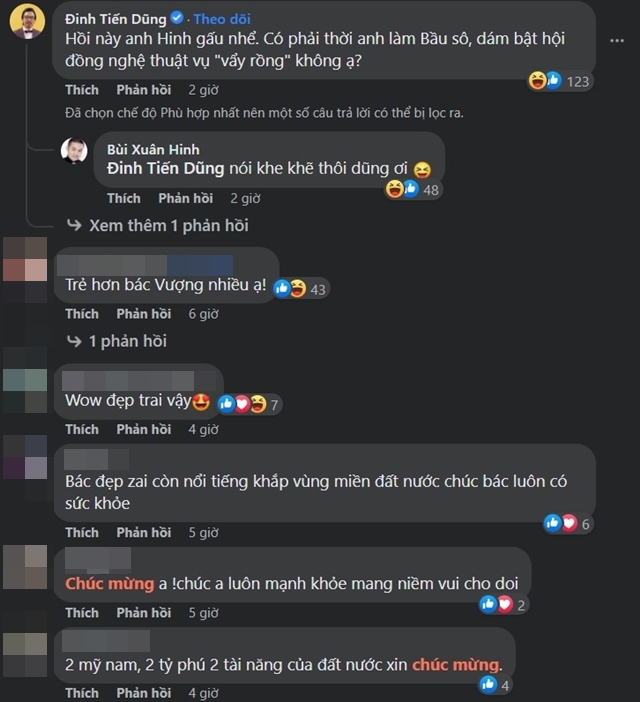Like Đinh Tiến Dũng's comment with 'Thích'
The image size is (640, 702).
82,90
